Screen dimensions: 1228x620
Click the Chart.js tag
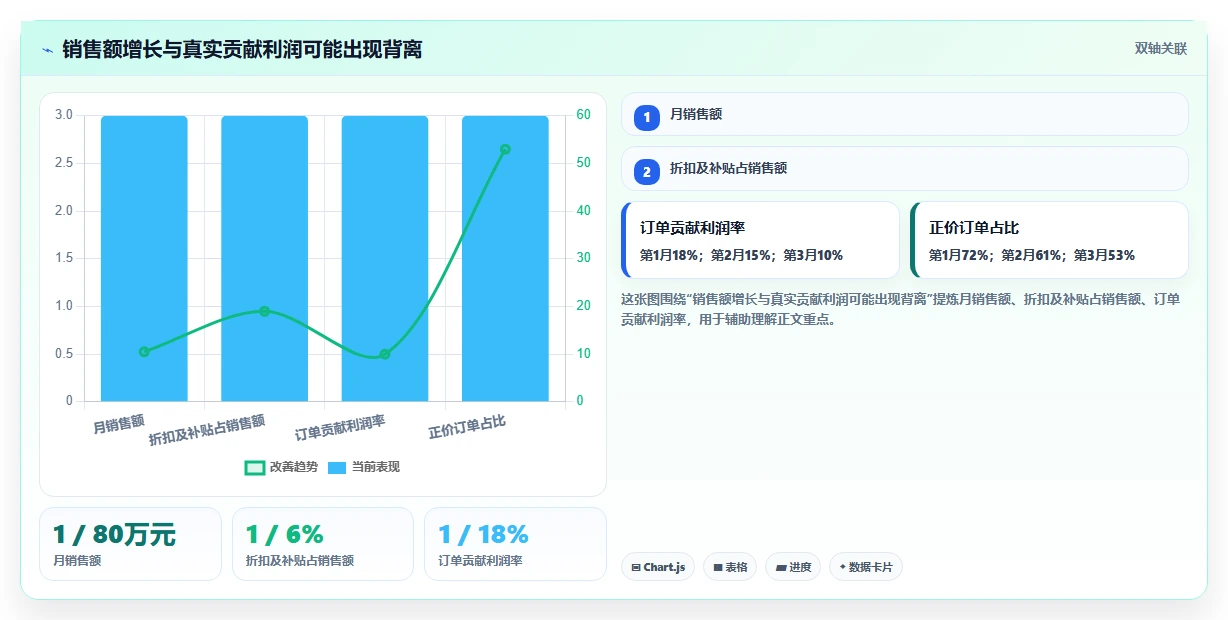coord(658,567)
